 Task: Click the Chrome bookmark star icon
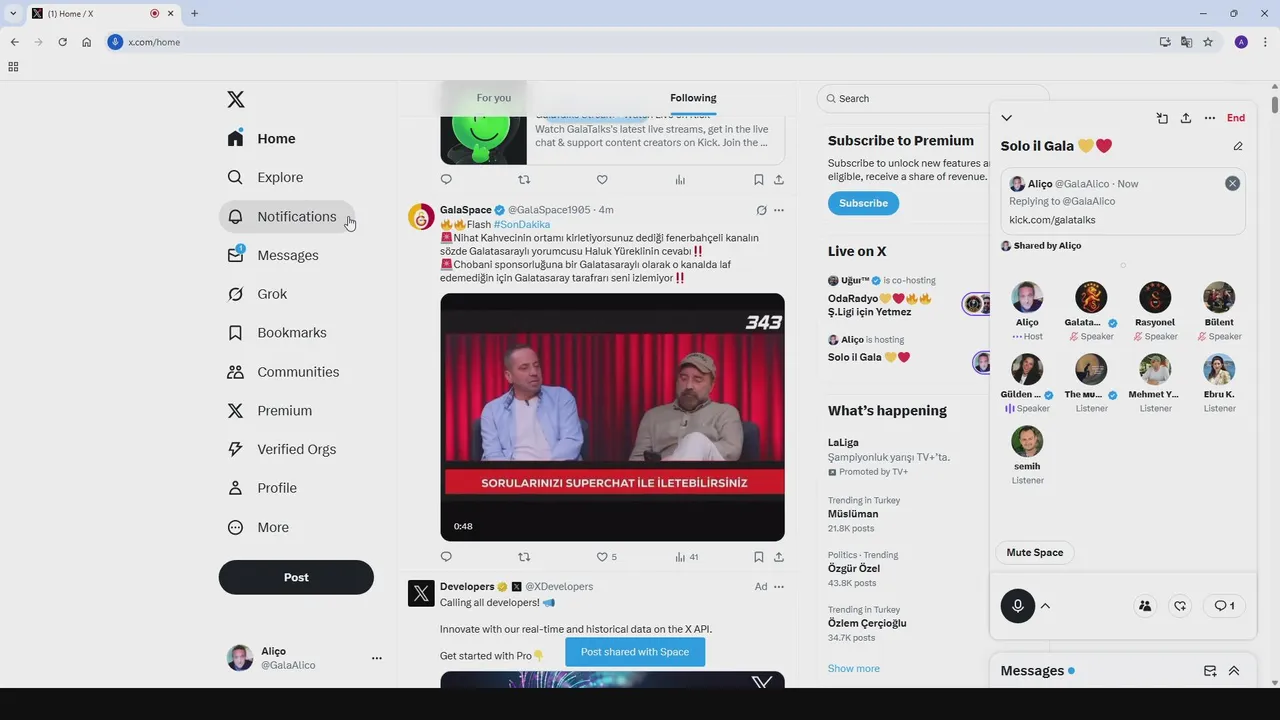click(x=1208, y=42)
